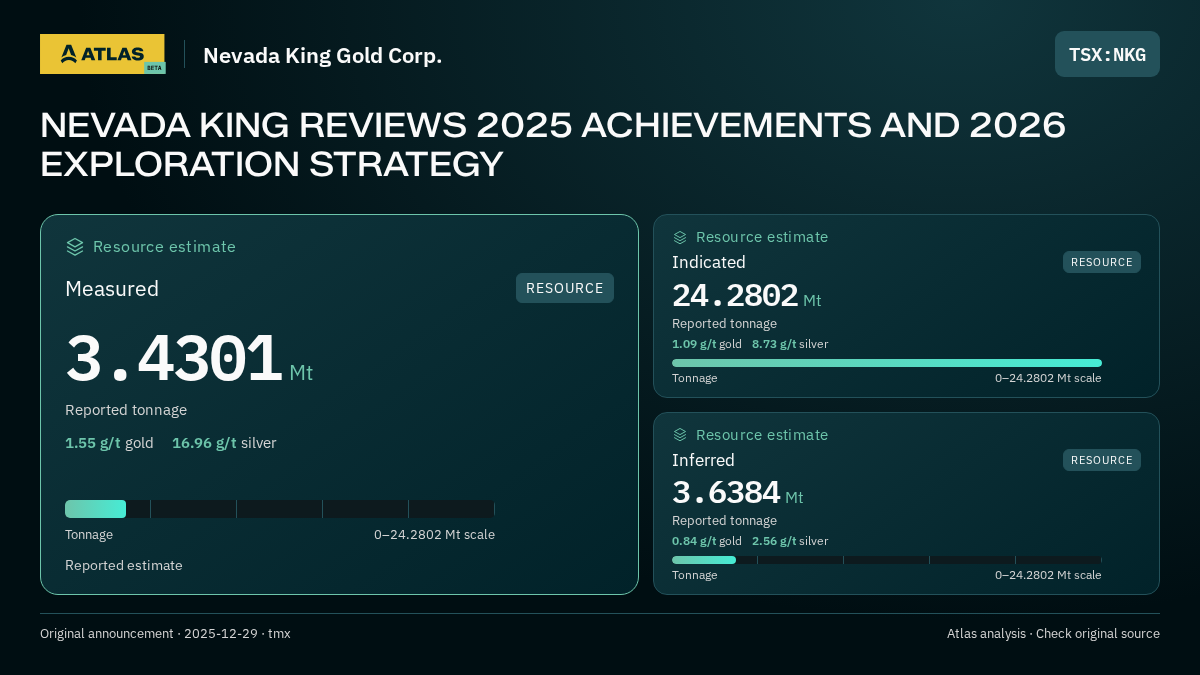Click the Atlas logo badge
The image size is (1200, 675).
(102, 54)
